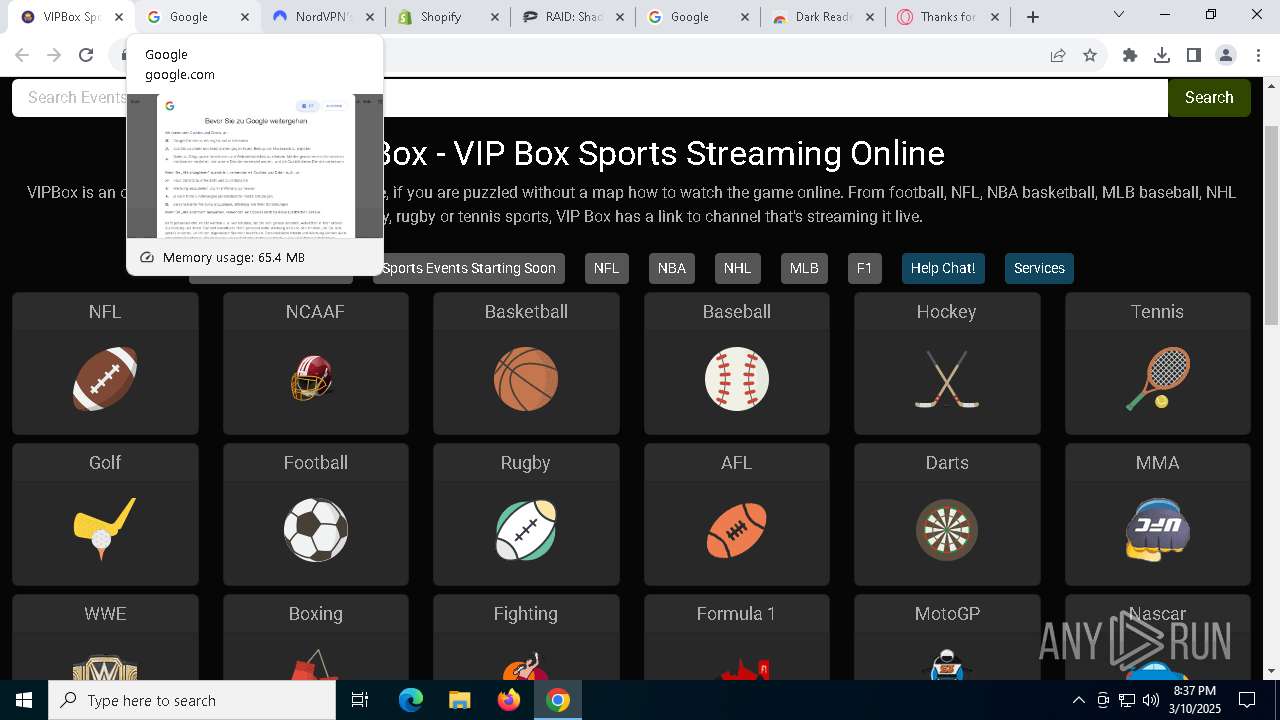Open the Windows Start menu
The image size is (1280, 720).
pyautogui.click(x=24, y=700)
